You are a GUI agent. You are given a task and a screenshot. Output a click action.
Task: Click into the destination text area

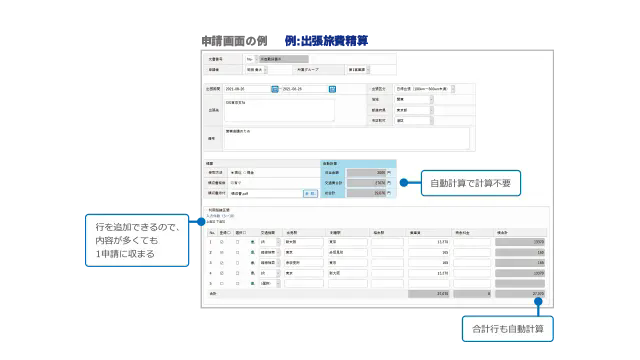279,110
